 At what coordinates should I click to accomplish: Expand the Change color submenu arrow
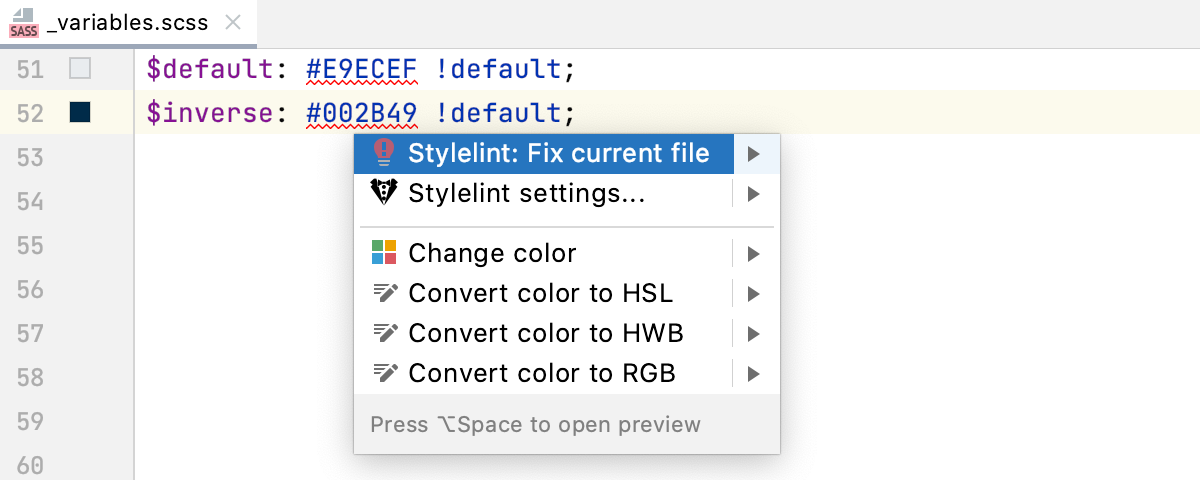tap(754, 253)
